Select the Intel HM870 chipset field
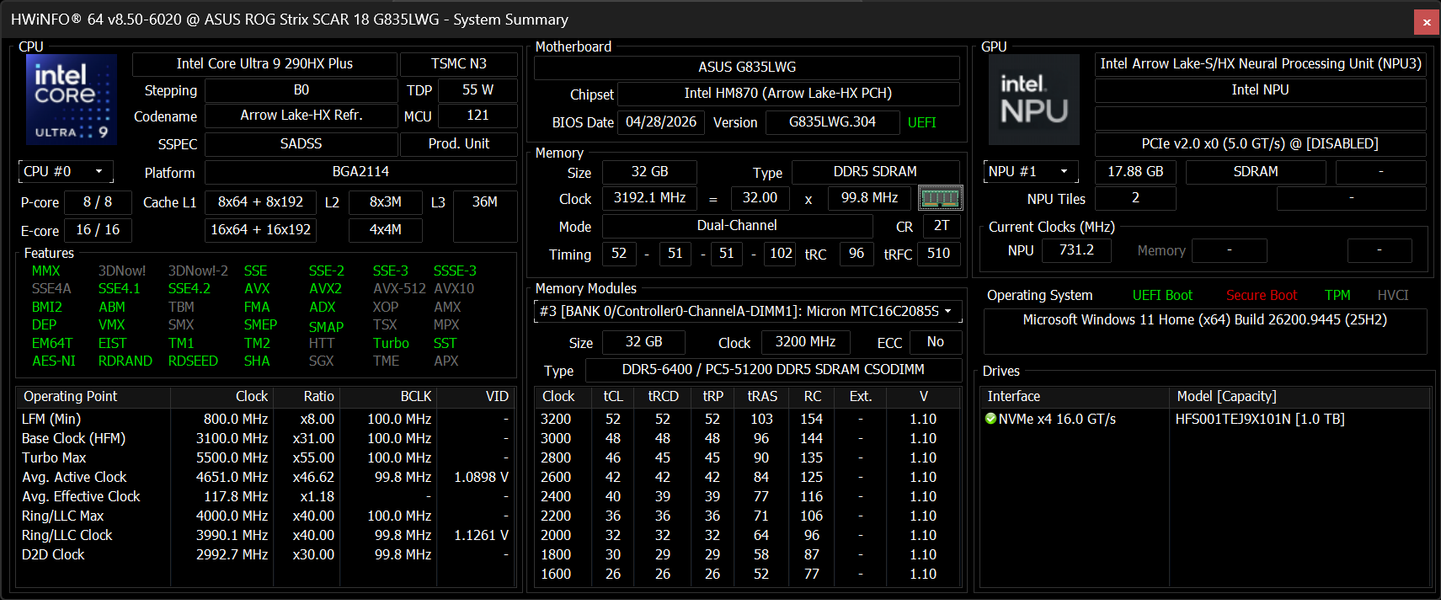This screenshot has width=1441, height=600. point(788,94)
